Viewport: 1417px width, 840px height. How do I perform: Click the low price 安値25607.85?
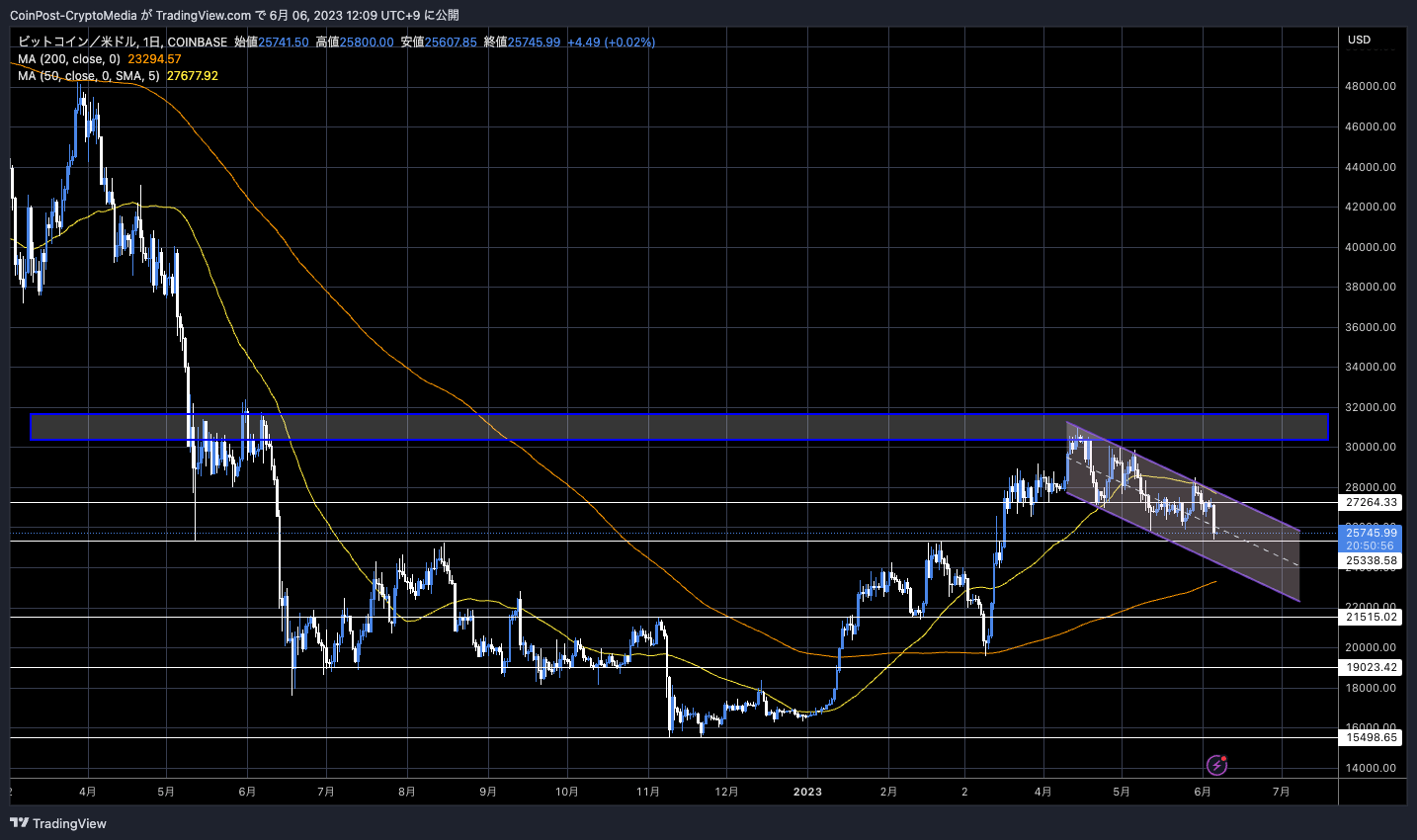[x=439, y=42]
